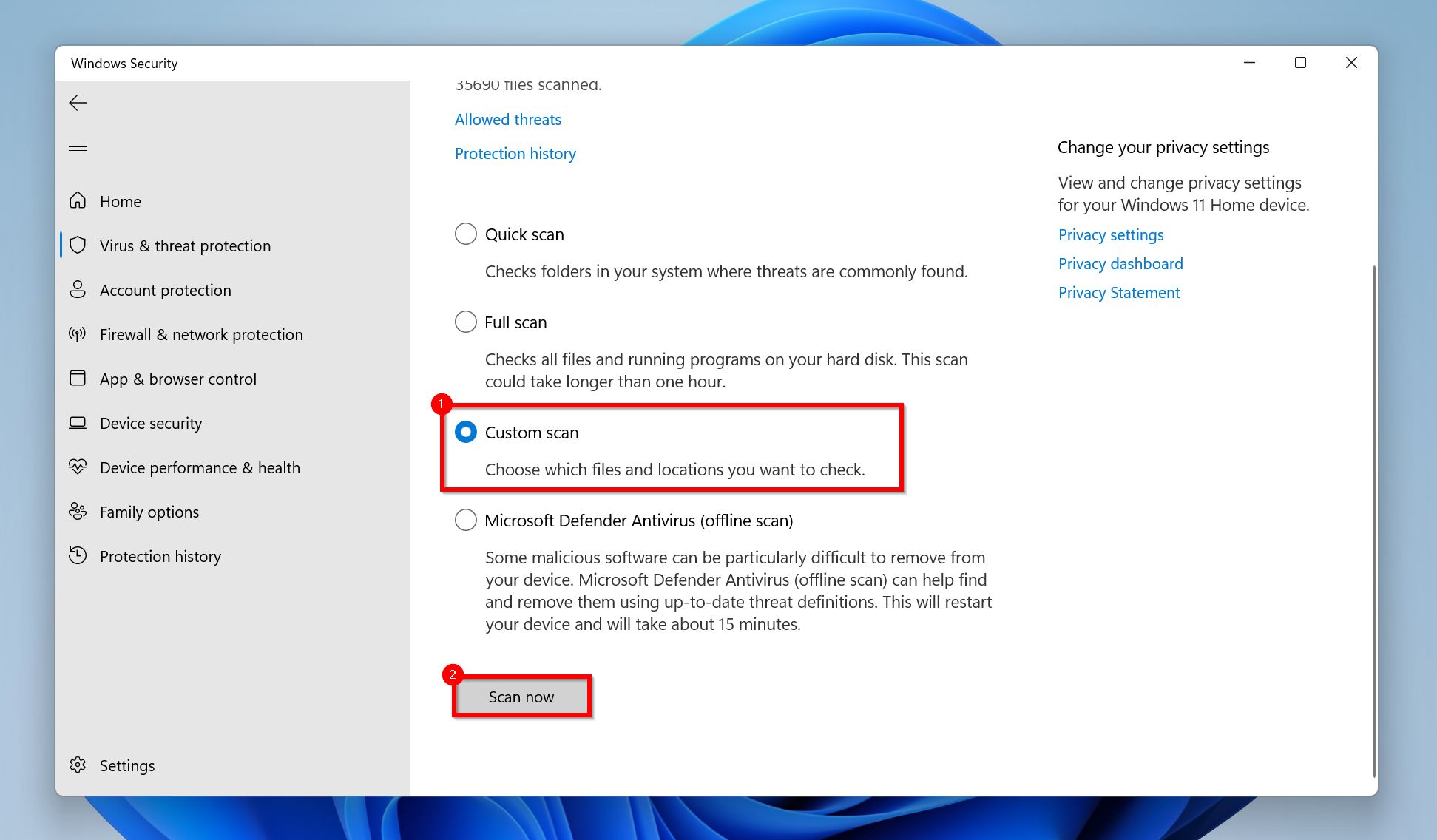The height and width of the screenshot is (840, 1437).
Task: Open the Settings navigation item
Action: pos(127,765)
